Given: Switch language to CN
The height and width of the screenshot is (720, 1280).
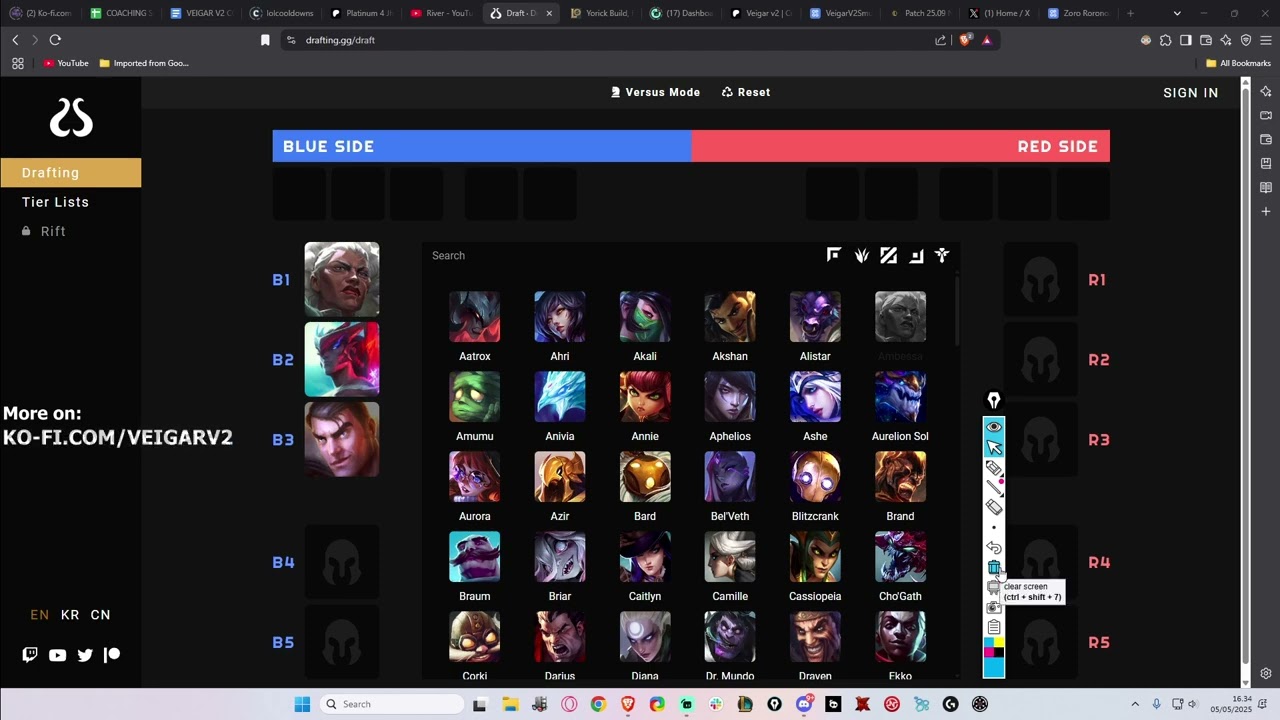Looking at the screenshot, I should point(101,615).
